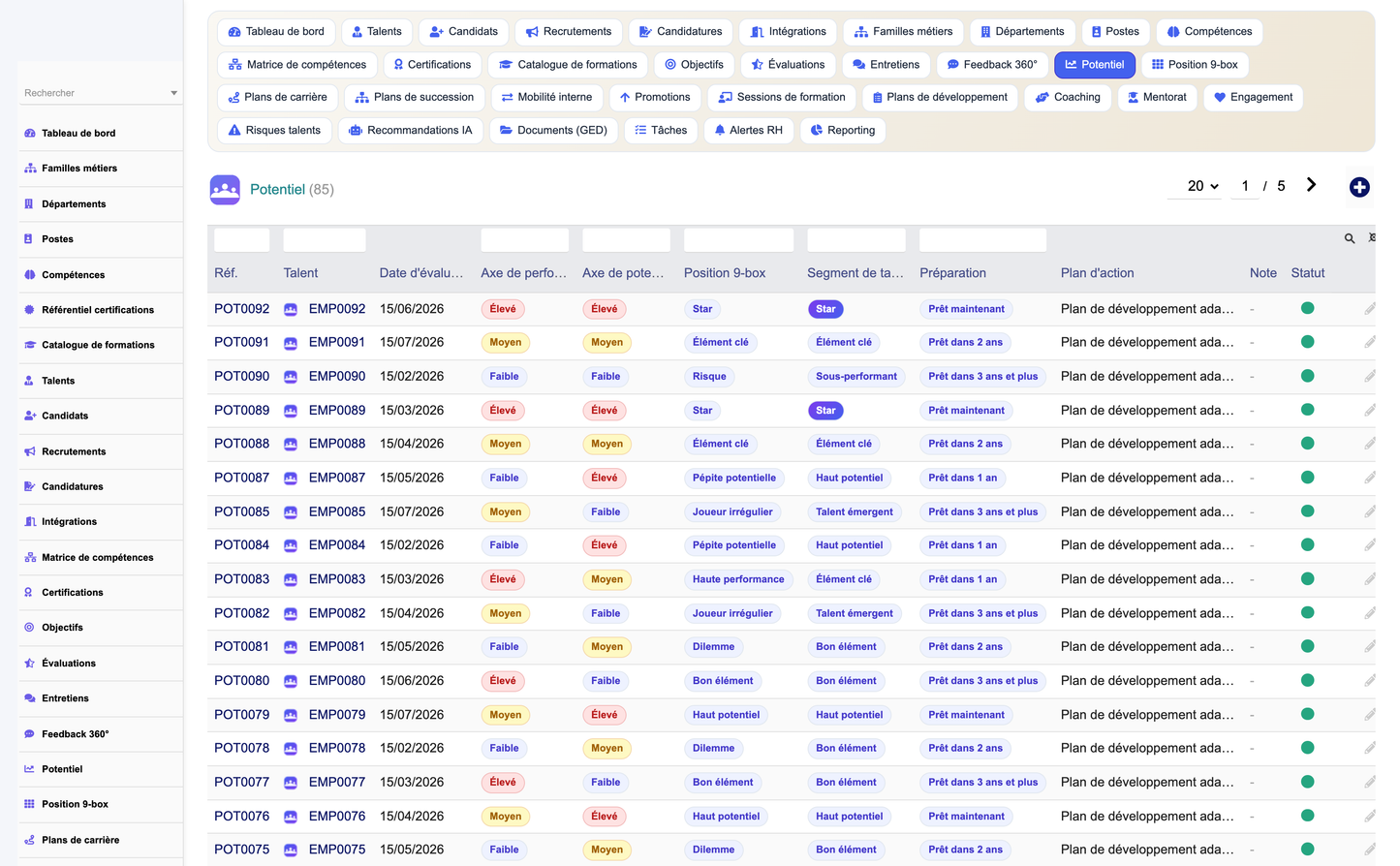Click the clear filters icon at table edge
Viewport: 1400px width, 866px height.
1372,238
